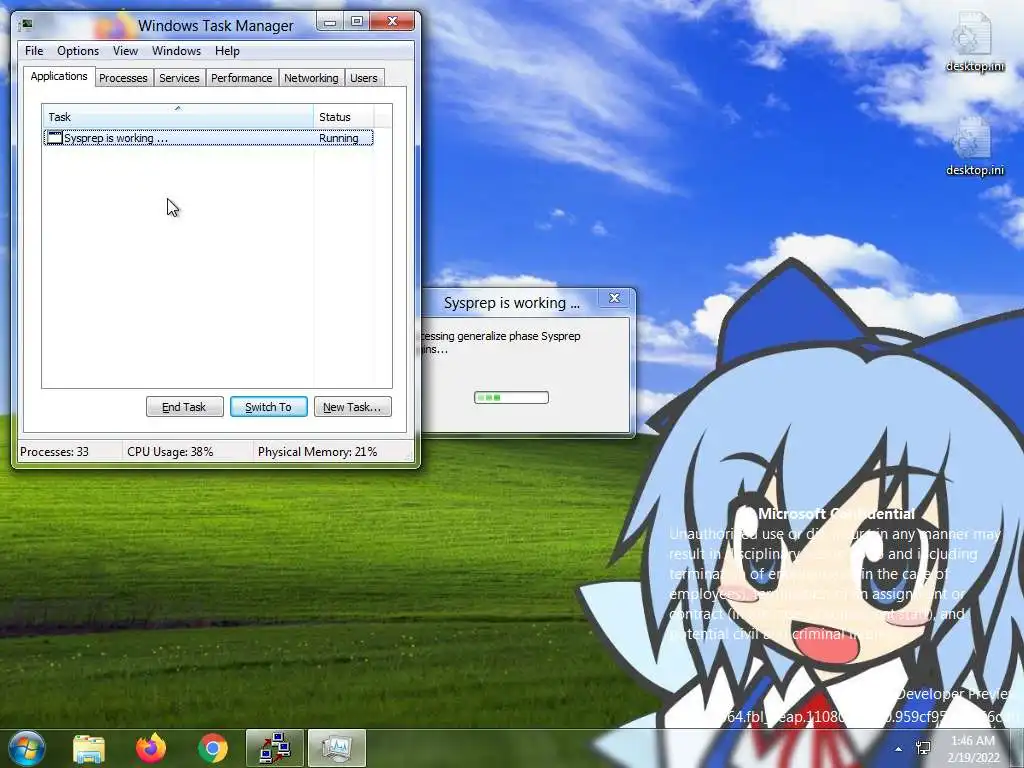Open the File menu
Viewport: 1024px width, 768px height.
[x=34, y=51]
